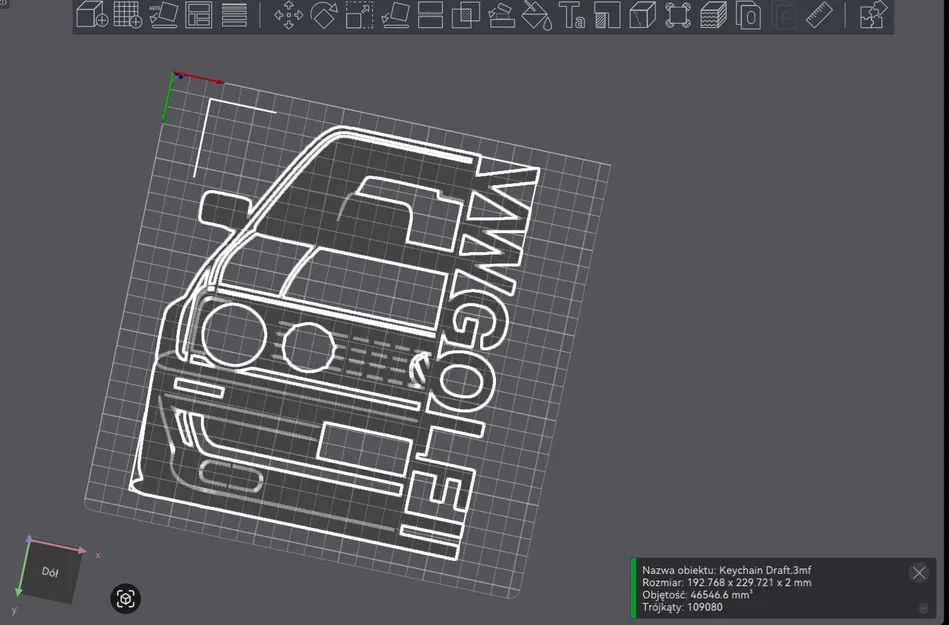Close the Keychain Draft info panel
The height and width of the screenshot is (625, 949).
[919, 573]
